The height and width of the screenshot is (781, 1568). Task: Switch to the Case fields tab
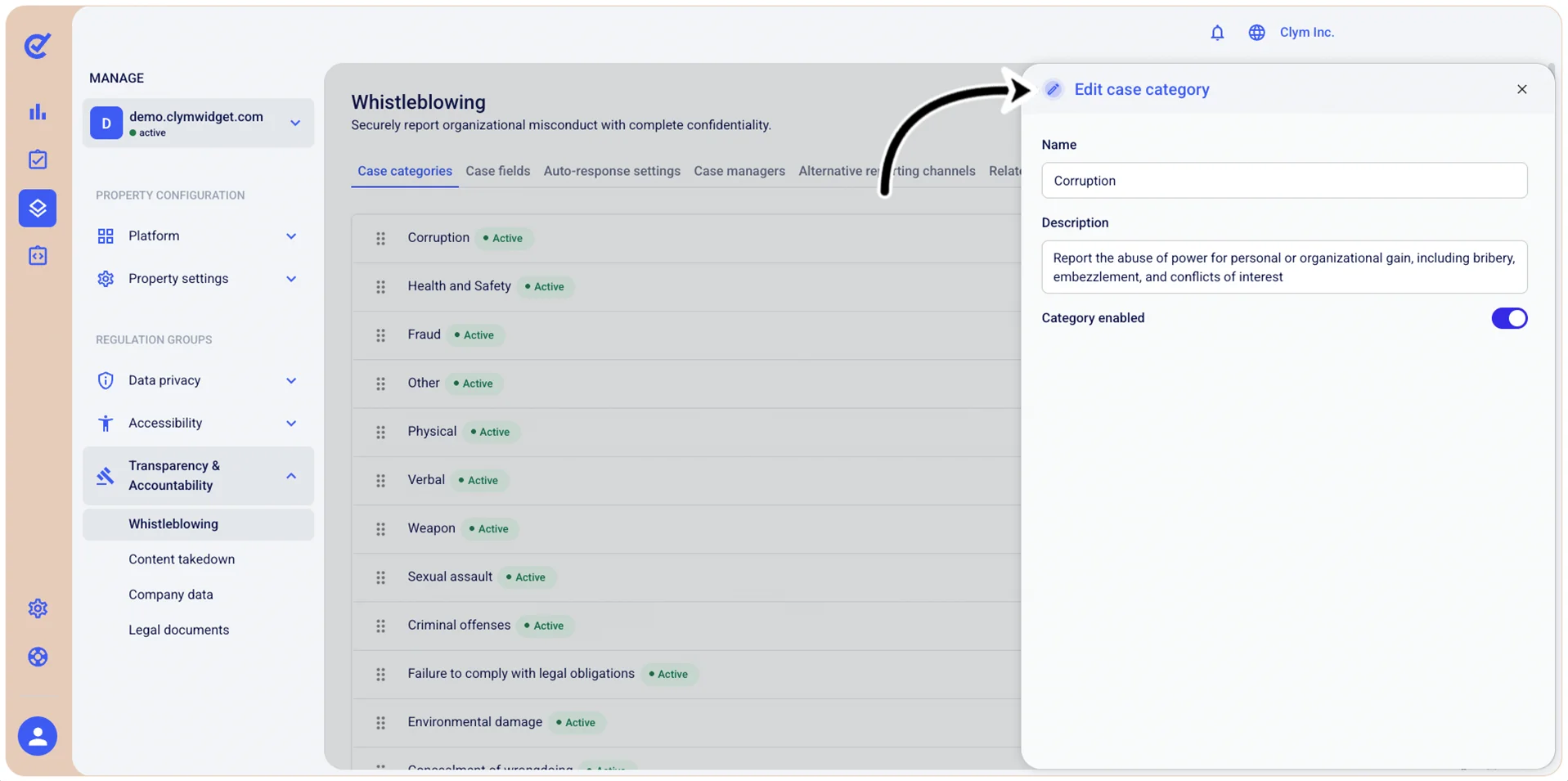[497, 171]
